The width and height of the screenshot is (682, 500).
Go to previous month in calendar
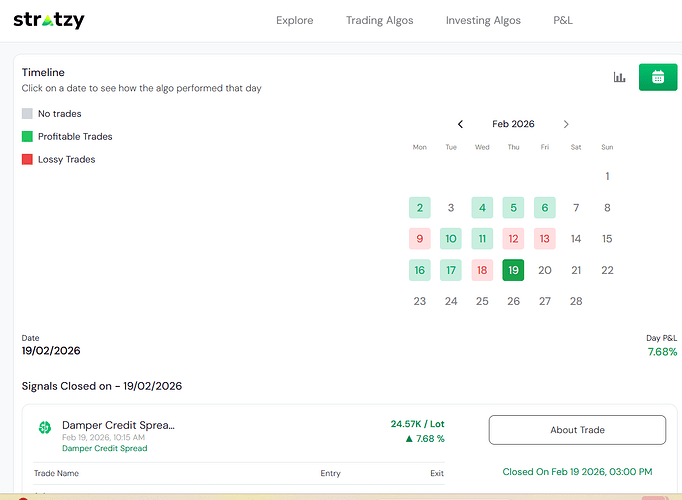(460, 124)
